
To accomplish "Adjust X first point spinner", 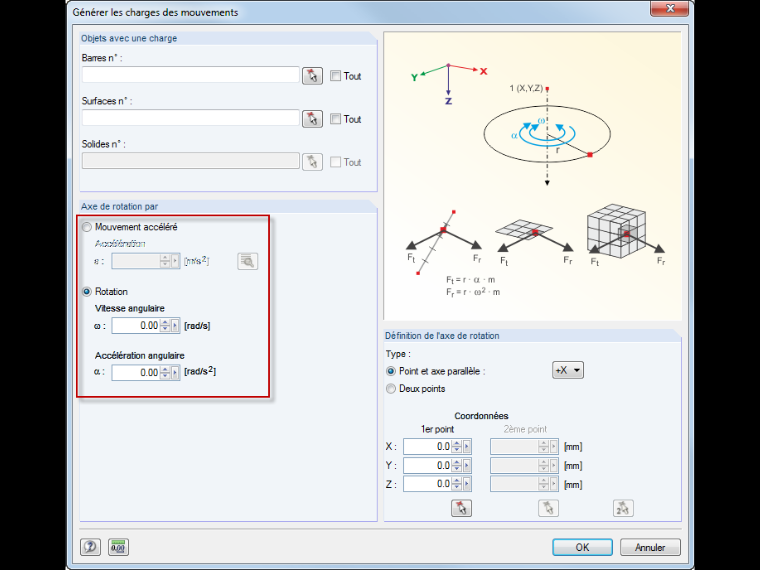I will point(457,446).
